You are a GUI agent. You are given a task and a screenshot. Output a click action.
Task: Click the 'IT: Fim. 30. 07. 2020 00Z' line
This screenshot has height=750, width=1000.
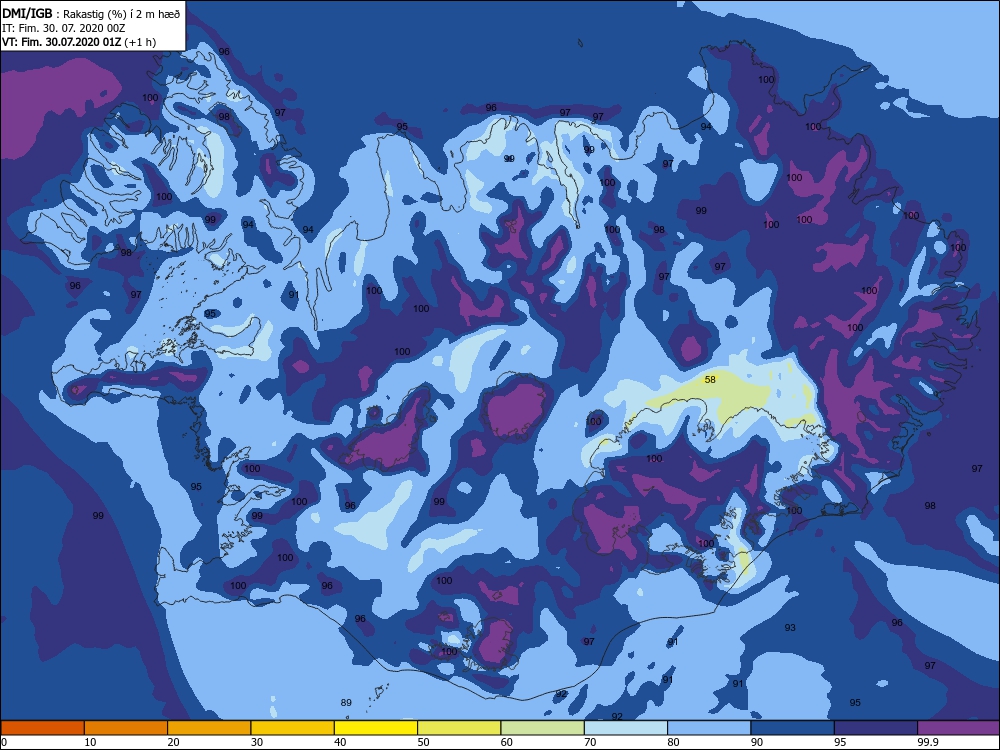63,28
